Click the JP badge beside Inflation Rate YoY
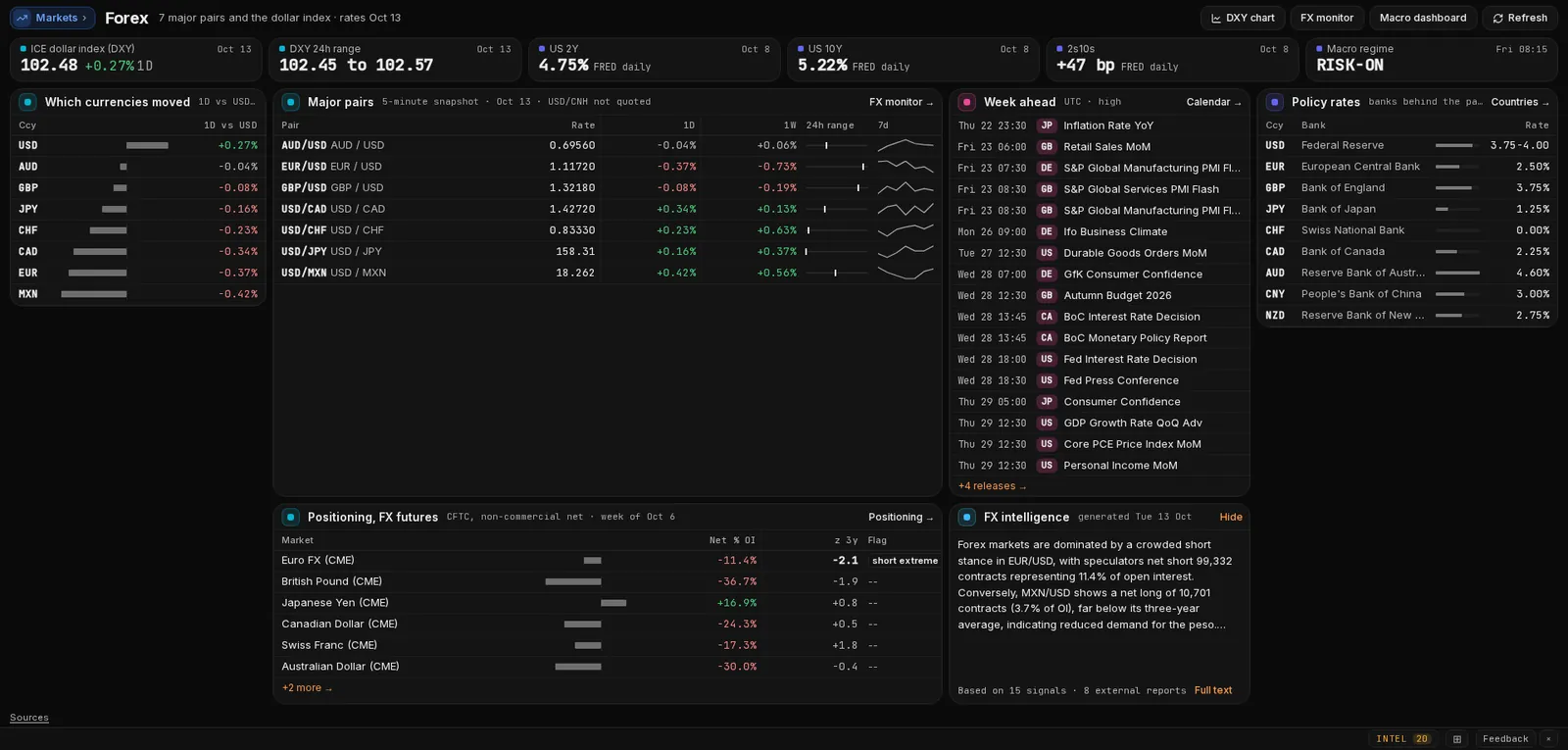Viewport: 1568px width, 750px height. pyautogui.click(x=1047, y=125)
